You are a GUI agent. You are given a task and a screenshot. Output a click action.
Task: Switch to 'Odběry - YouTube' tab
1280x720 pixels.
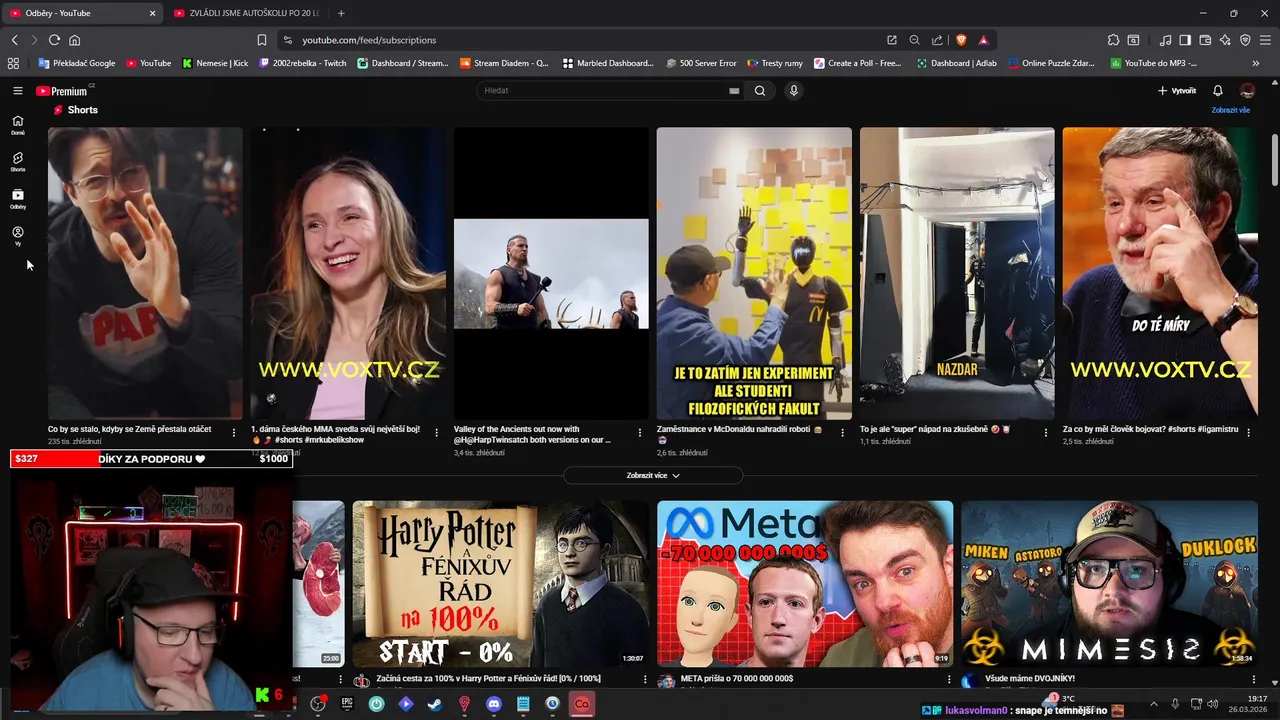[83, 13]
